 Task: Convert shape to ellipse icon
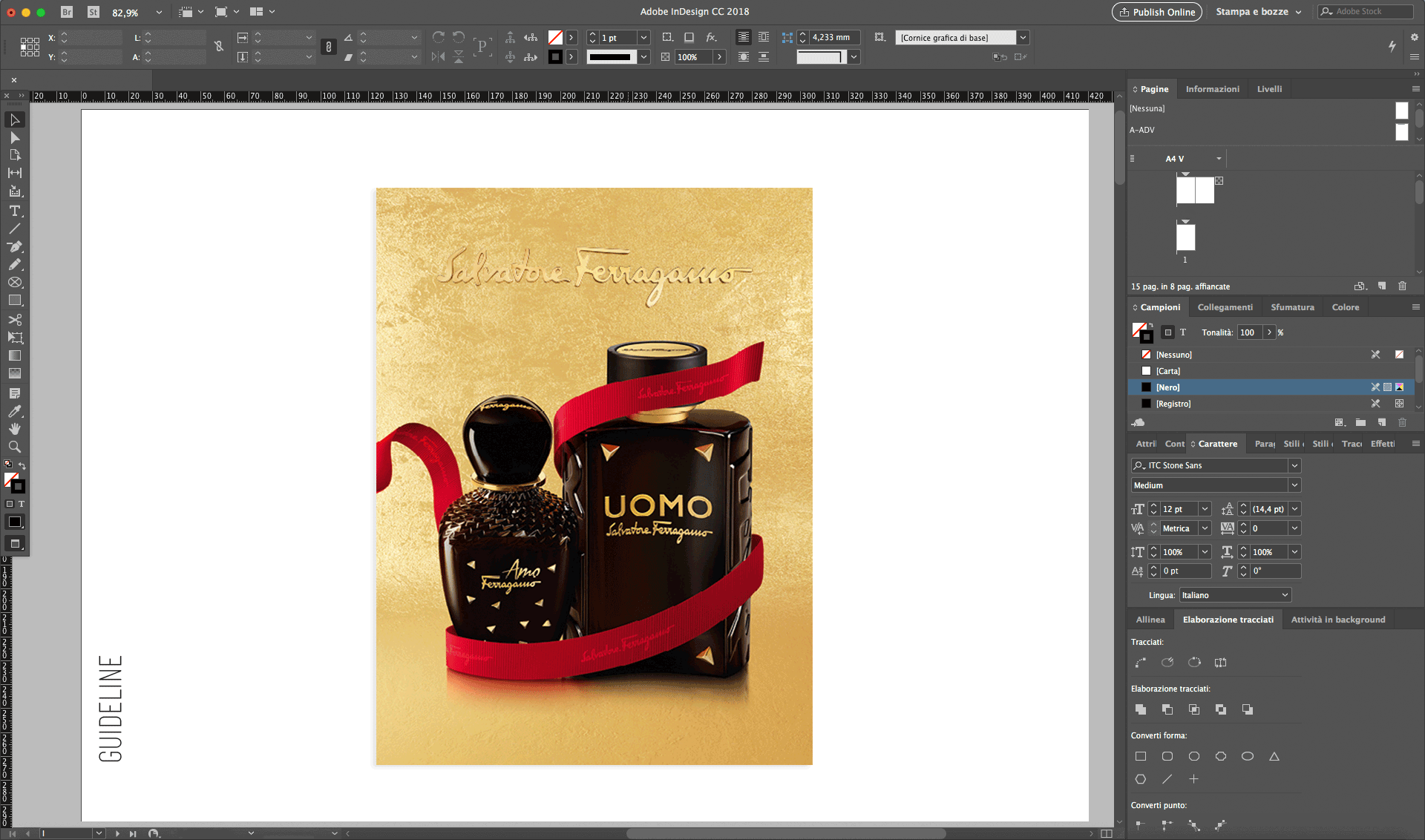coord(1248,756)
